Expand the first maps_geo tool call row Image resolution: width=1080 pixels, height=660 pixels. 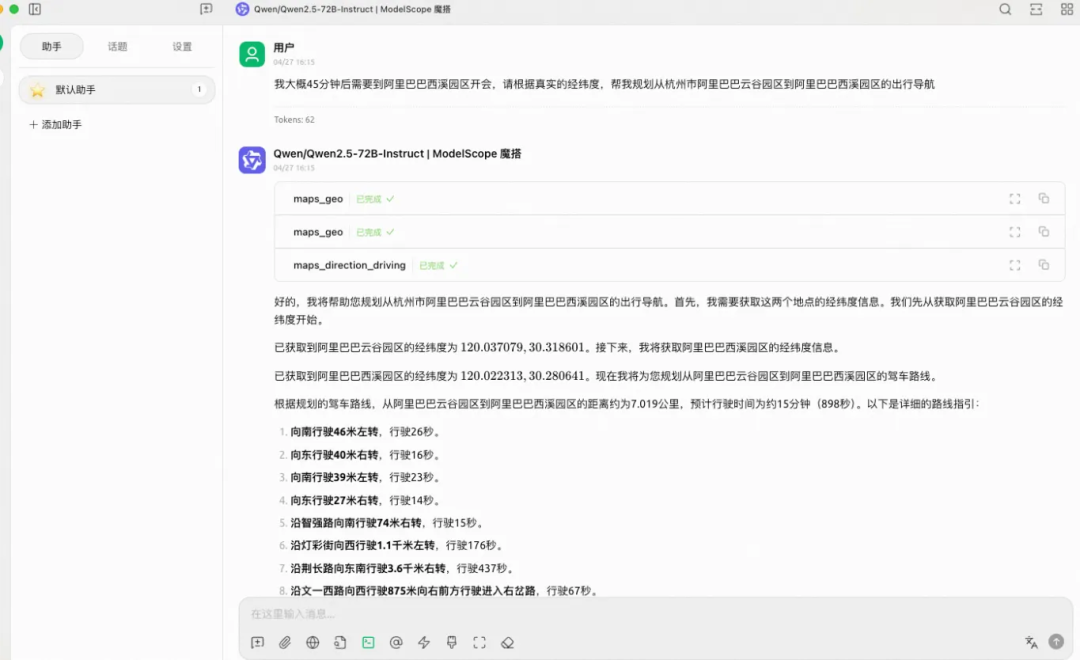coord(669,198)
